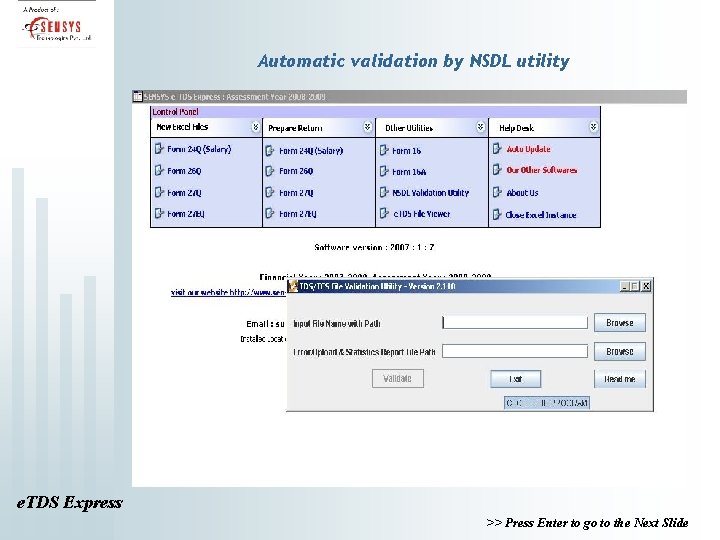720x540 pixels.
Task: Minimize the File Validation Utility window
Action: [624, 287]
